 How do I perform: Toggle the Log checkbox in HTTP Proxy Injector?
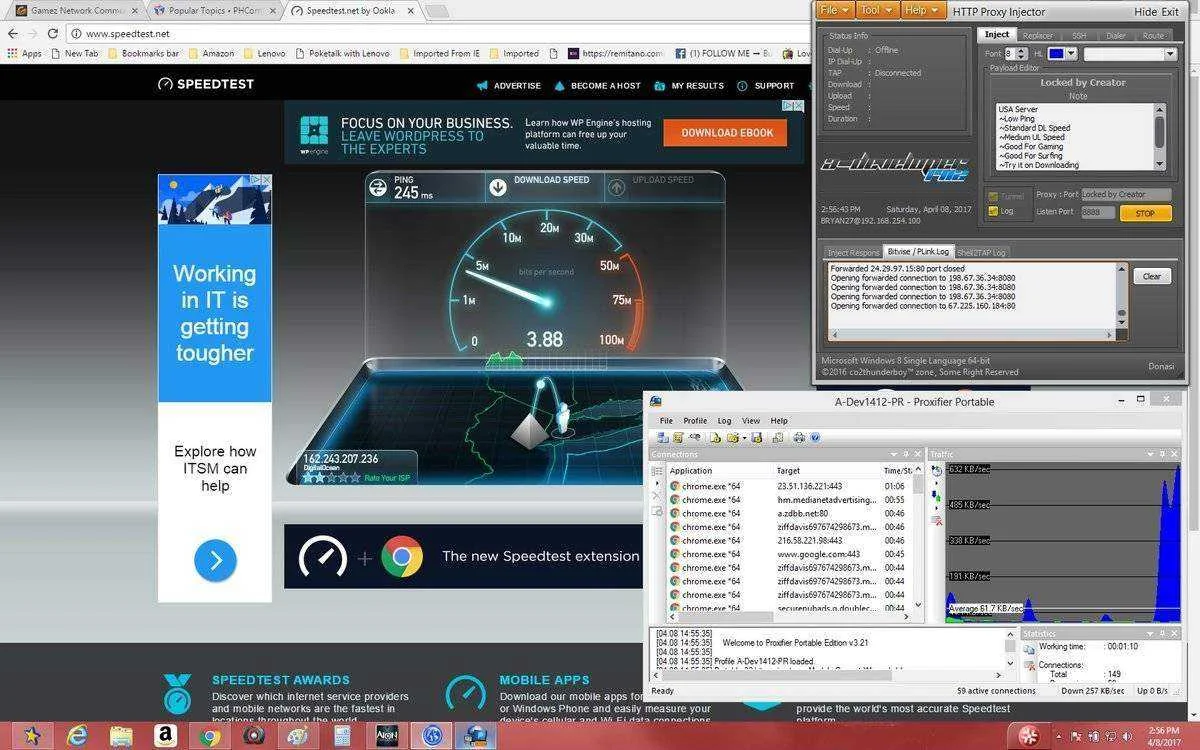(x=993, y=211)
